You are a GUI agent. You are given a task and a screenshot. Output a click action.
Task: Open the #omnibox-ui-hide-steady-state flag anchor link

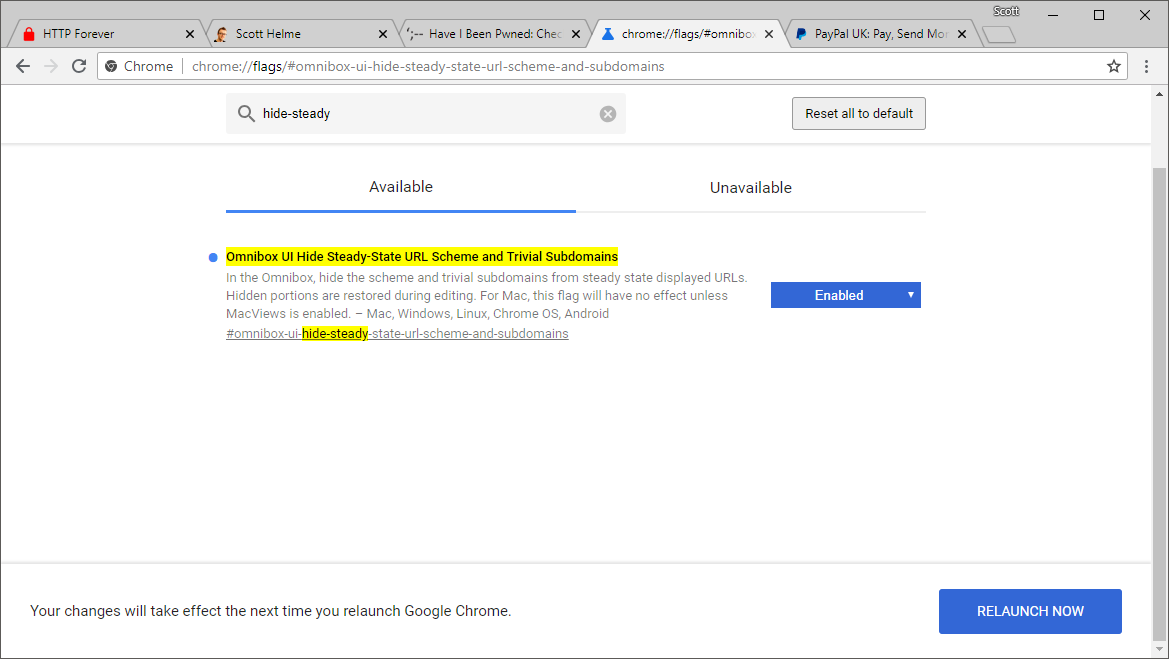[397, 334]
